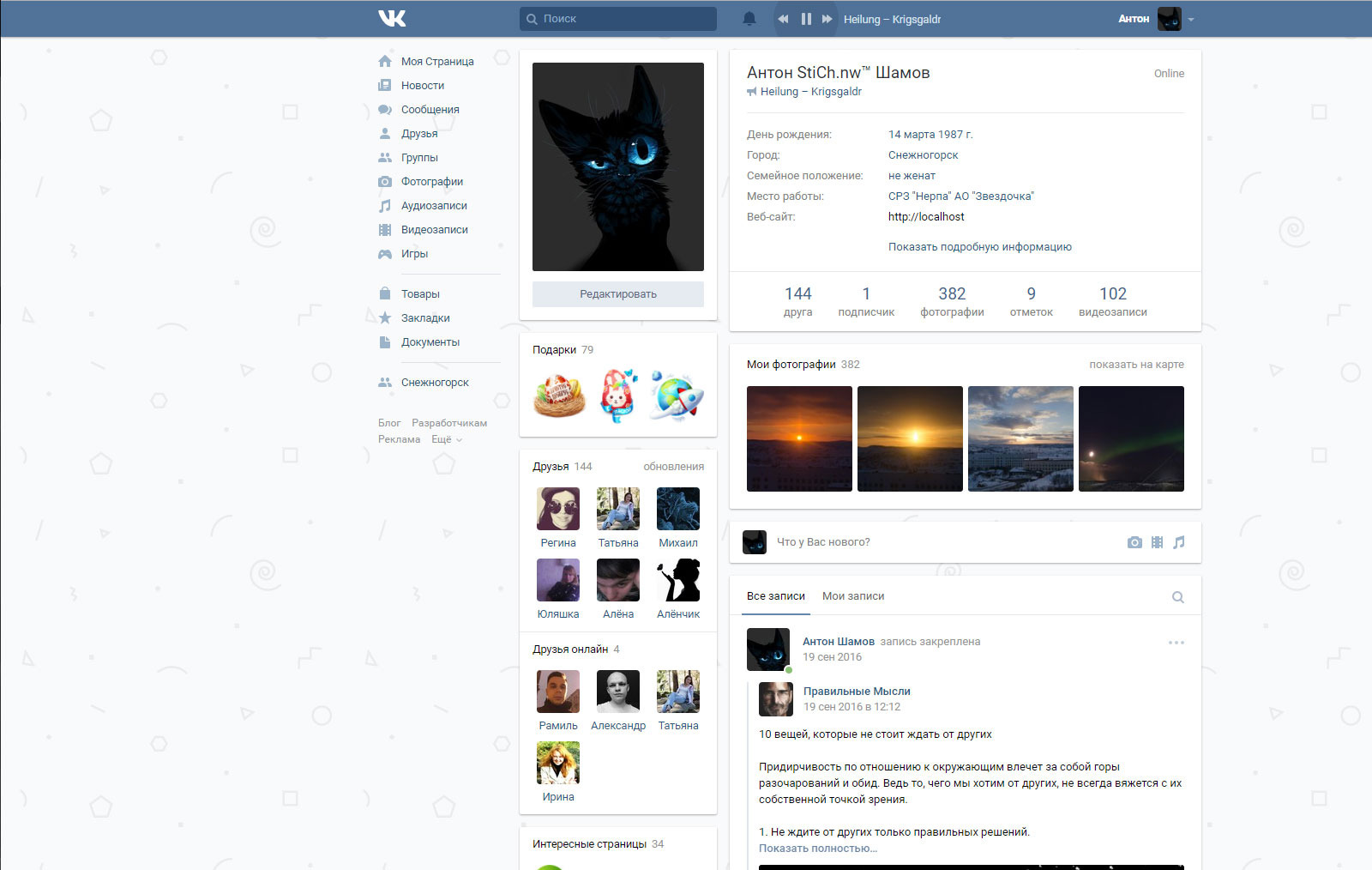This screenshot has width=1372, height=870.
Task: Open friend Юляшка's avatar
Action: click(558, 580)
